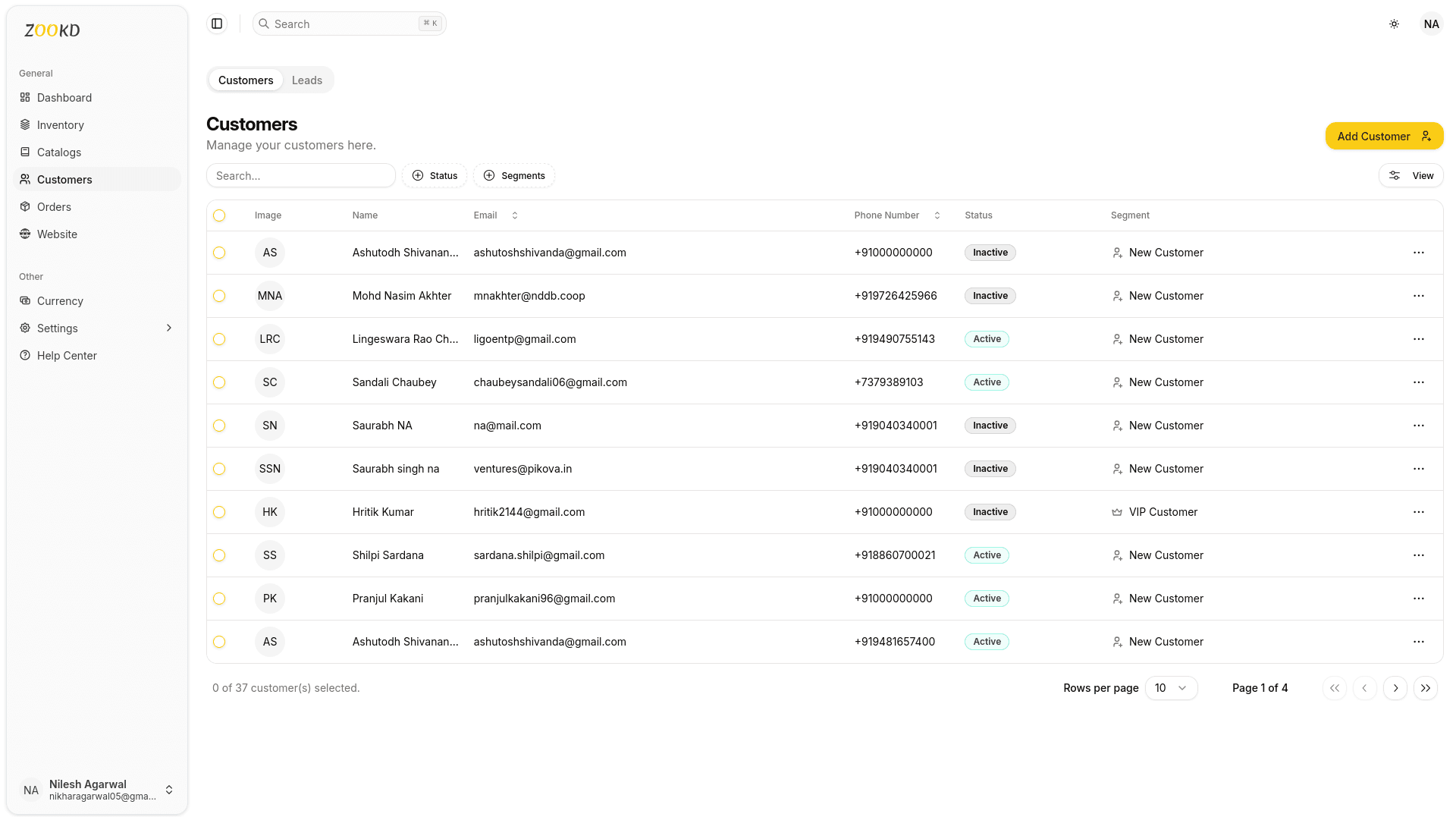This screenshot has width=1456, height=817.
Task: Select all customers with header checkbox
Action: click(219, 215)
